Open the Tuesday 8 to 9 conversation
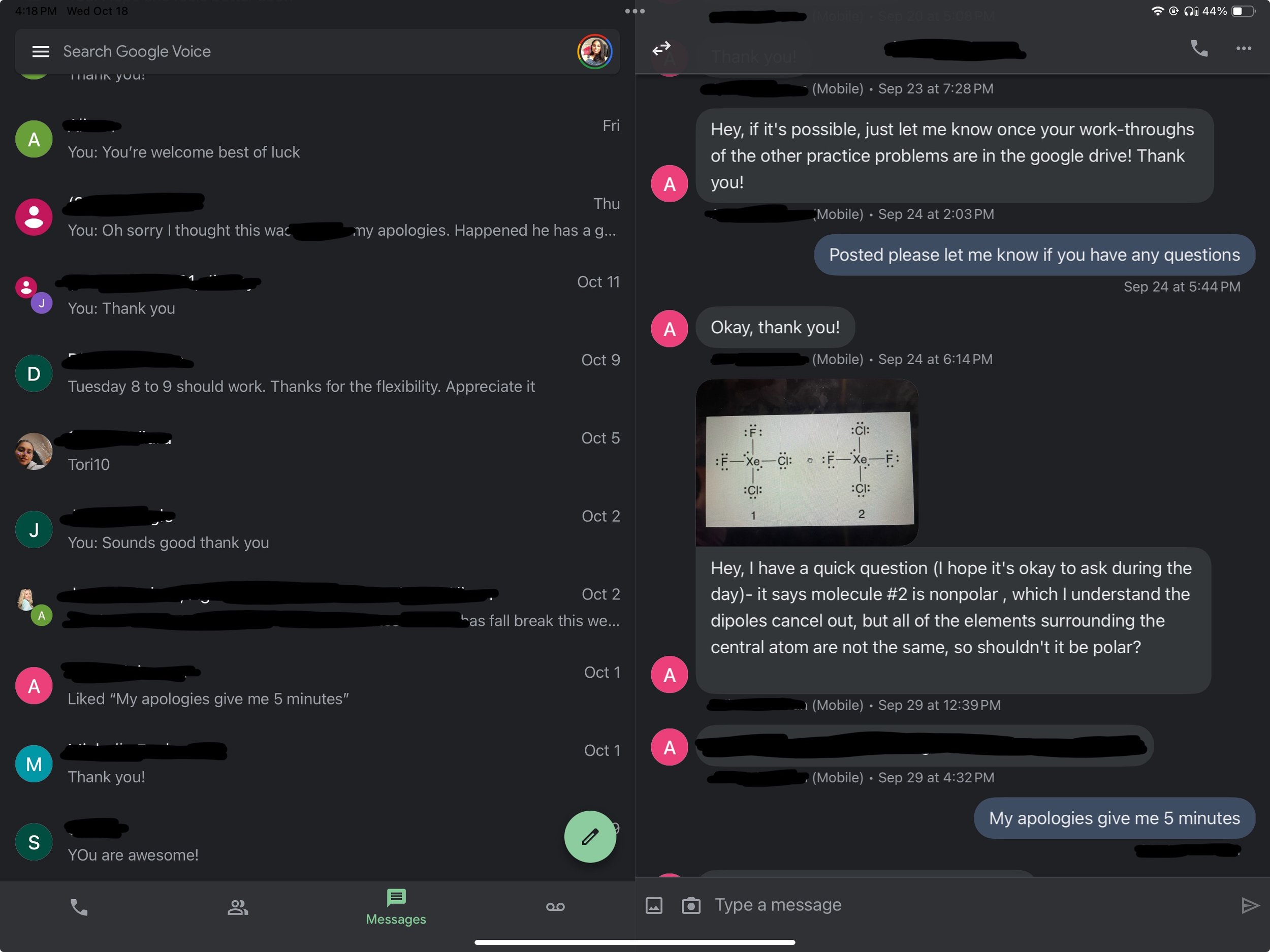 point(317,373)
